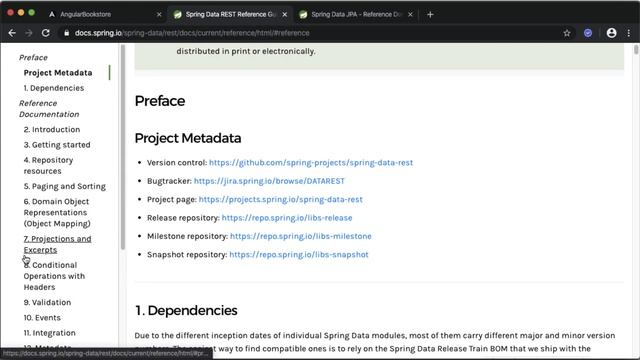The image size is (640, 360).
Task: Open 2. Introduction in the sidebar
Action: (52, 129)
